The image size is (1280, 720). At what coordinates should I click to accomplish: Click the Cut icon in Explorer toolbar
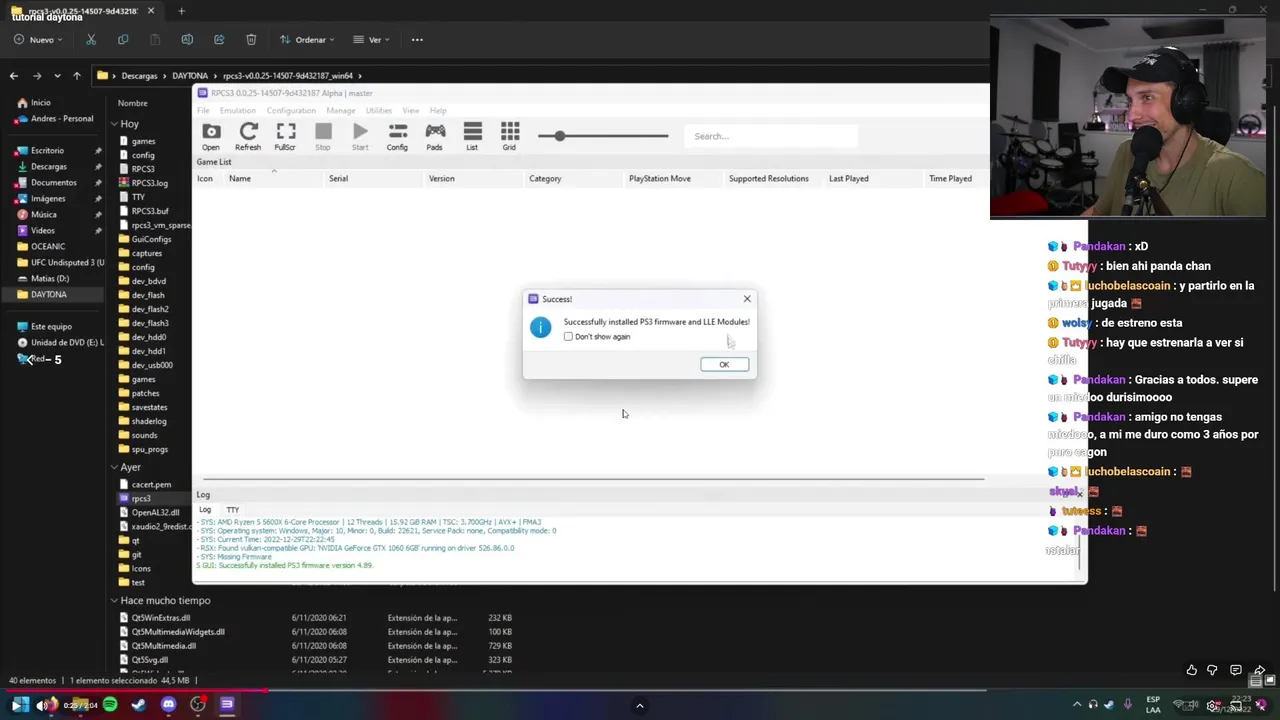pos(91,40)
